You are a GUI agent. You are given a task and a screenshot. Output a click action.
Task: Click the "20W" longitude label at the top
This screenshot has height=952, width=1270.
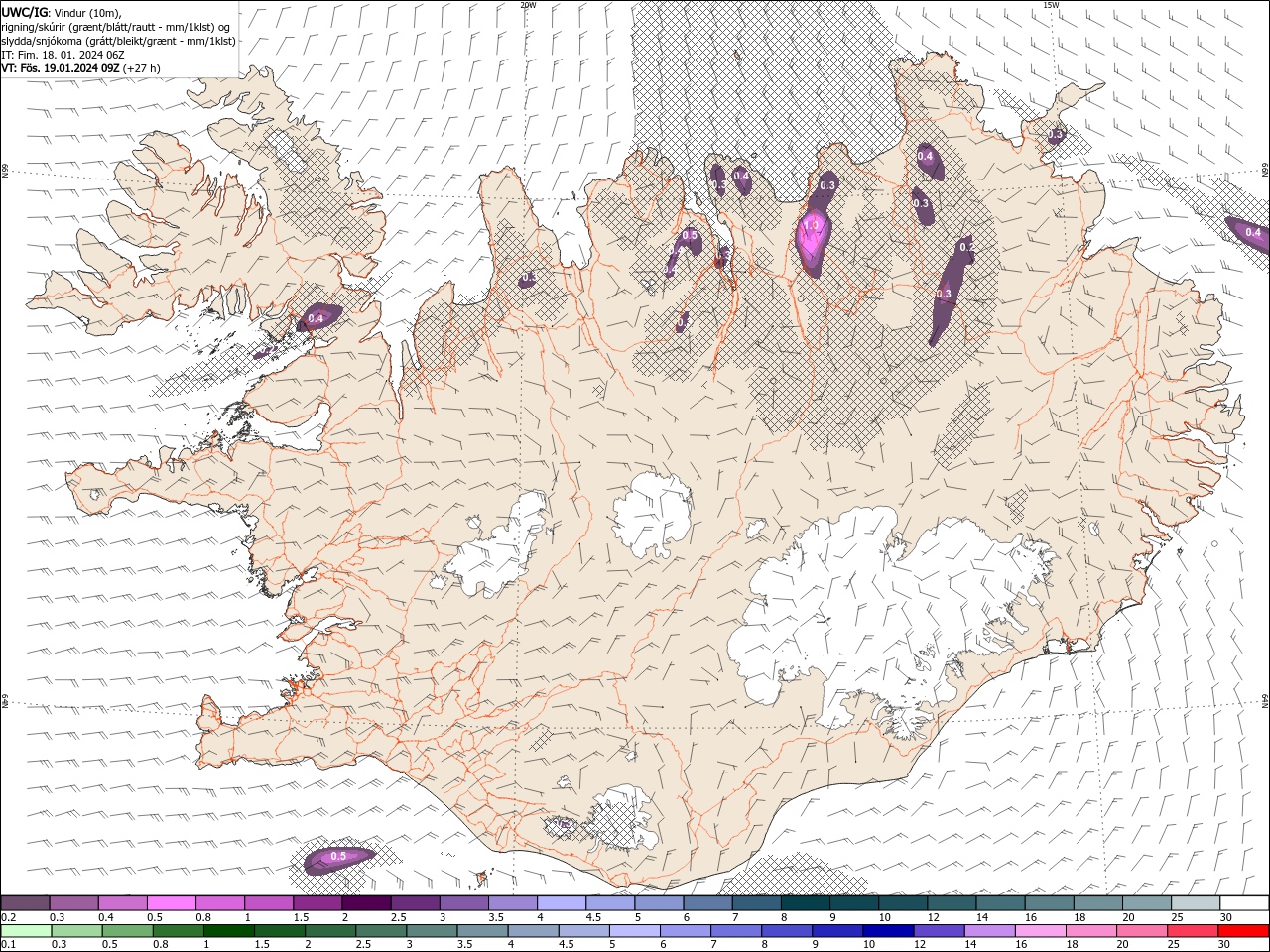[x=528, y=5]
